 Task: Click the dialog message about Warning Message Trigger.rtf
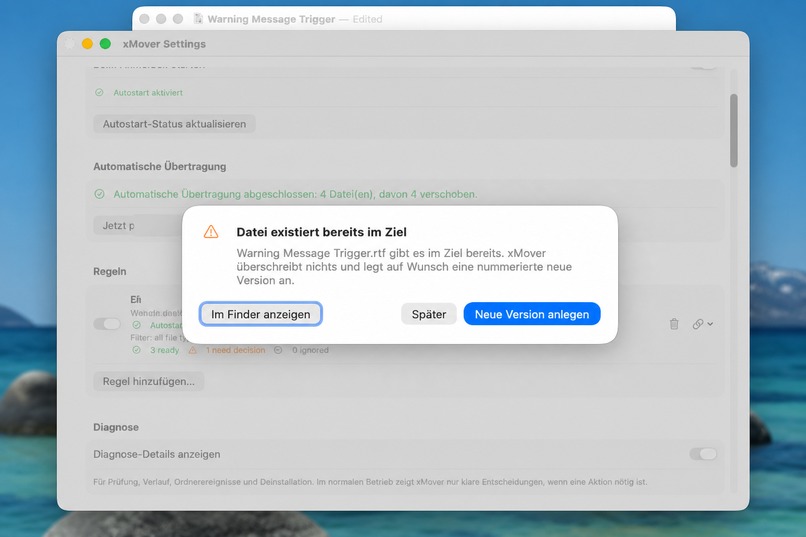[x=404, y=267]
